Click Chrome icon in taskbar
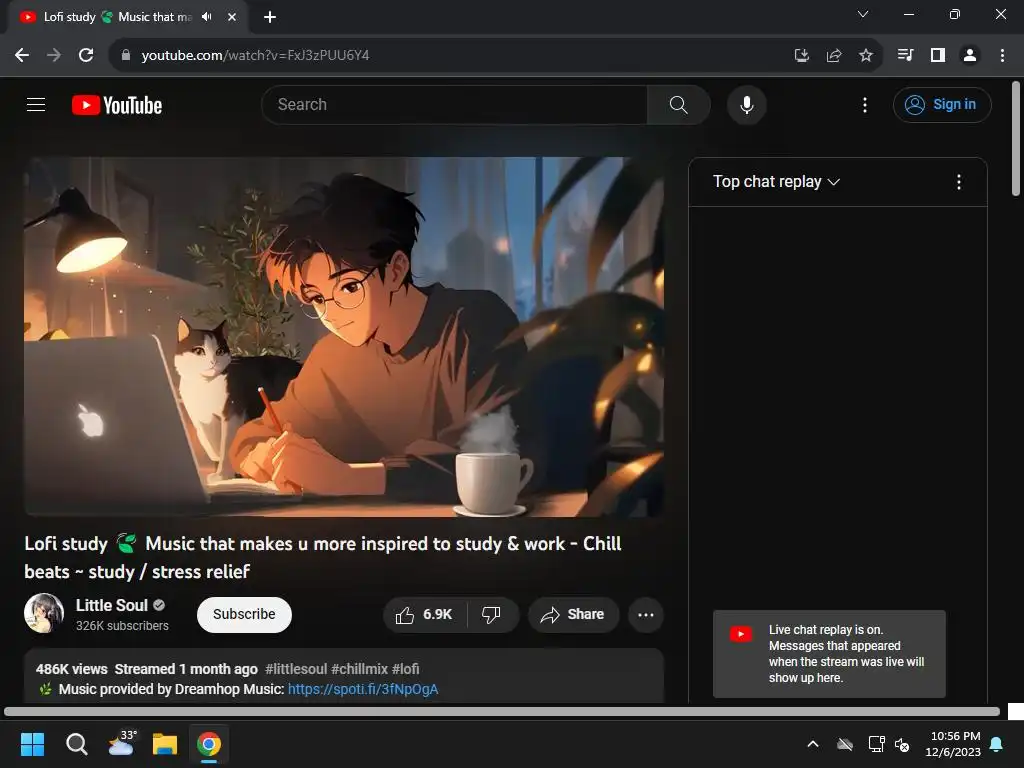Viewport: 1024px width, 768px height. (x=209, y=744)
